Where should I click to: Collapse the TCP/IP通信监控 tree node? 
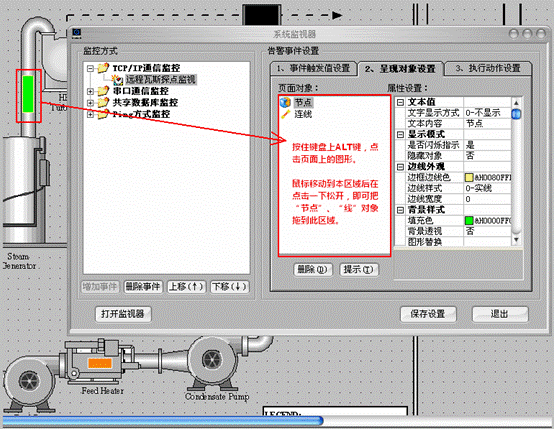click(90, 68)
